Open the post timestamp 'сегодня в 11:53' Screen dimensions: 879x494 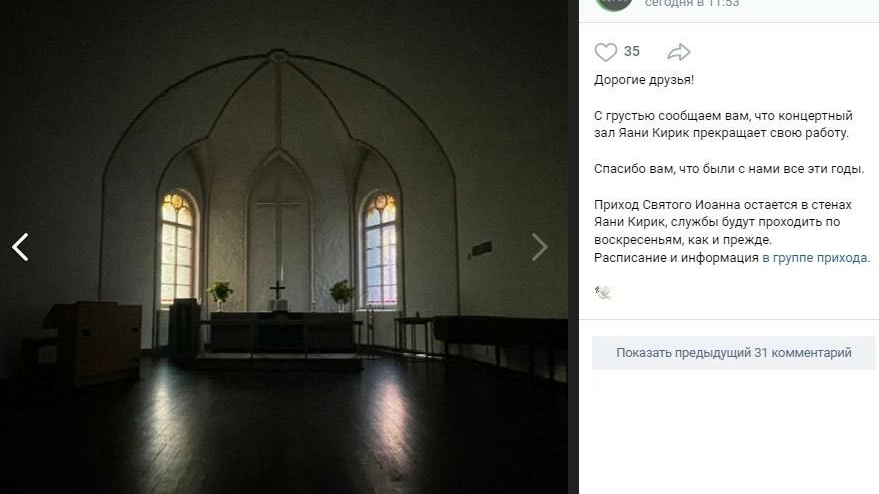(692, 3)
